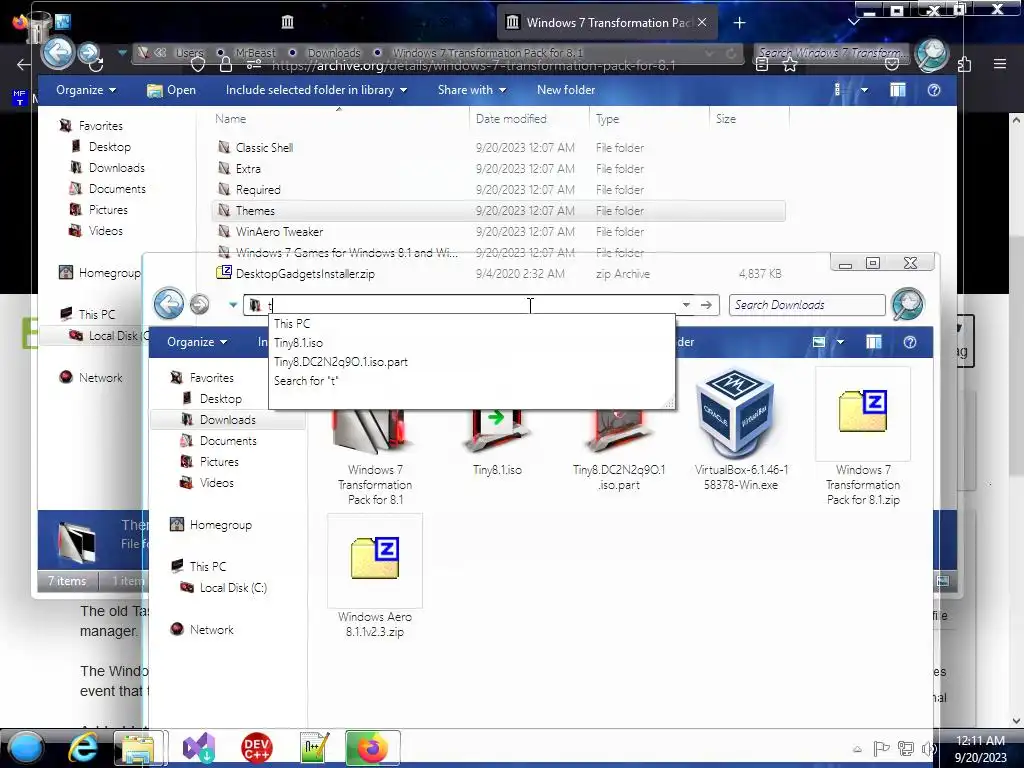Select Windows 7 Transformation Pack for 8.1.zip
Viewport: 1024px width, 768px height.
tap(863, 436)
